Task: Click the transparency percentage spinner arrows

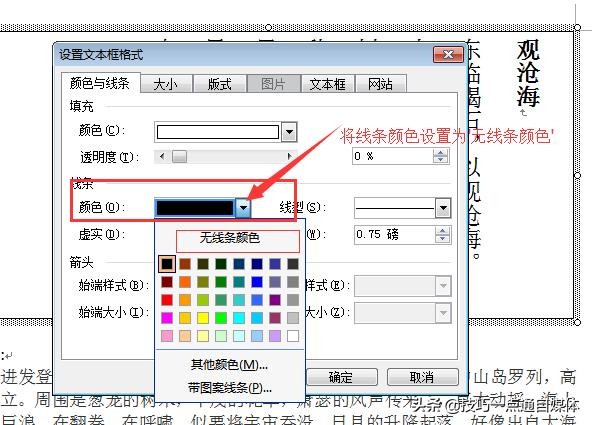Action: click(x=441, y=156)
